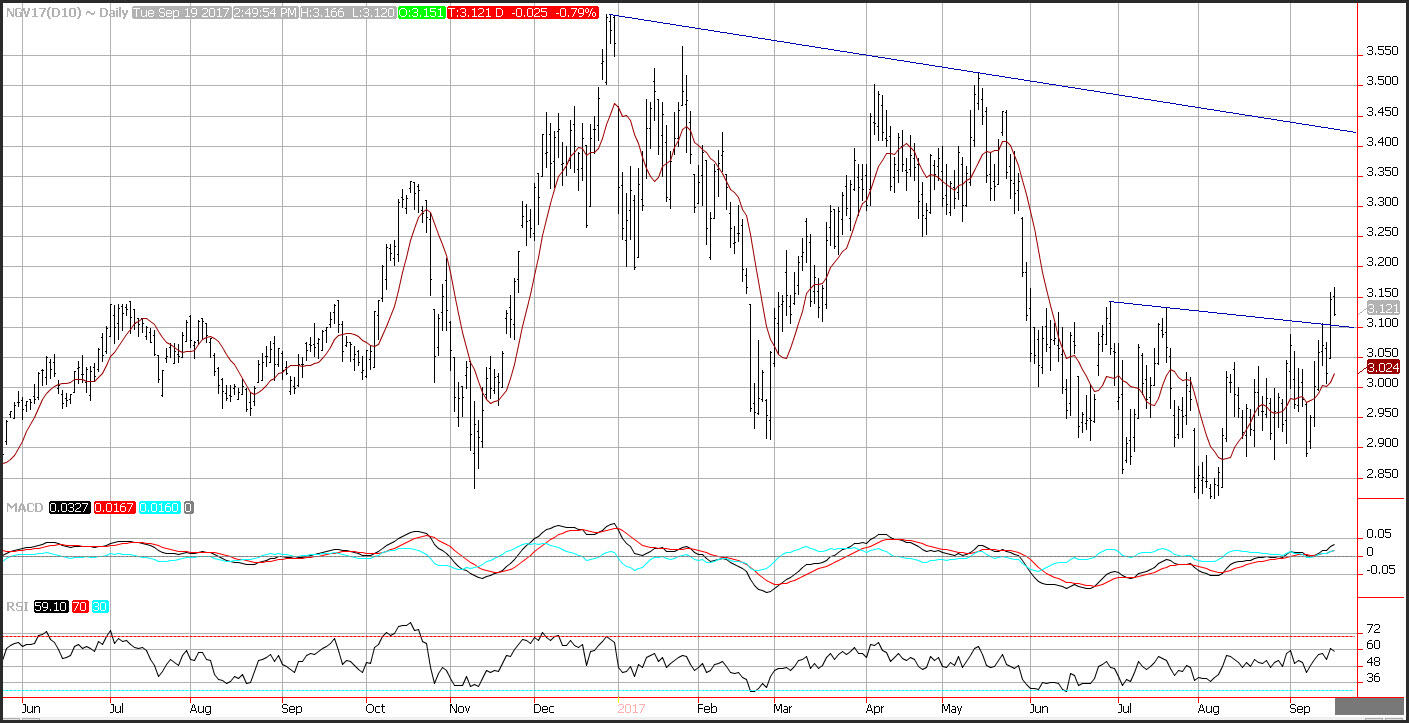Click the NGV17(D10) Daily symbol label
Image resolution: width=1409 pixels, height=723 pixels.
[64, 14]
